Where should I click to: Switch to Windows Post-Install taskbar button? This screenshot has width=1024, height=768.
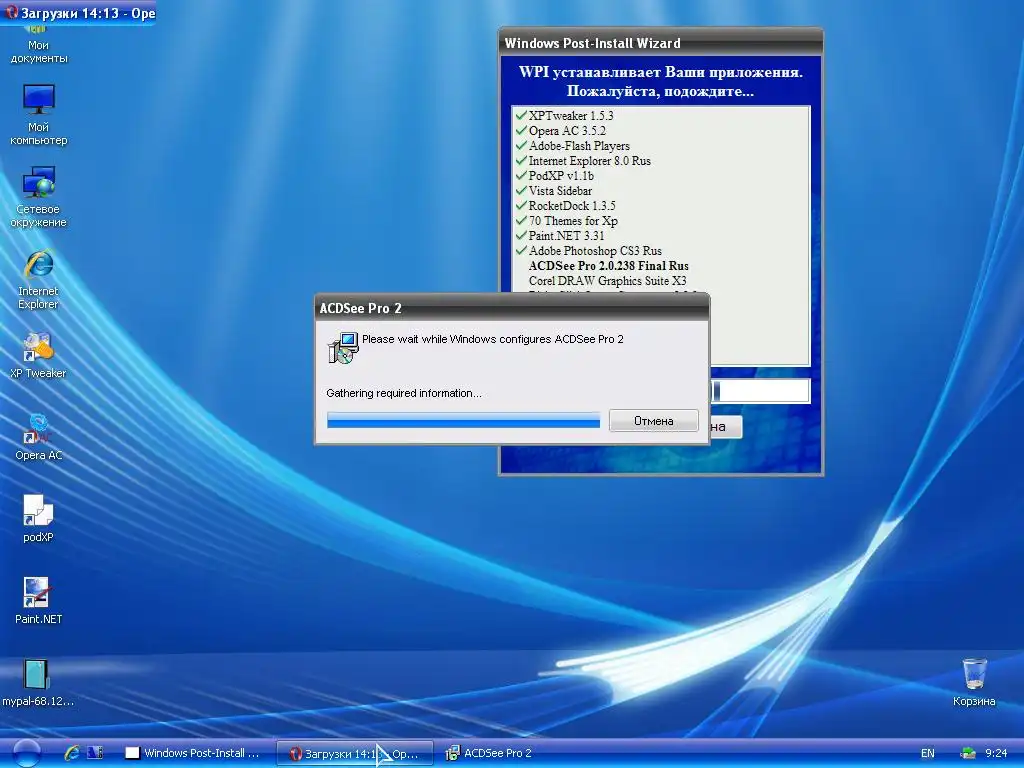(x=194, y=753)
